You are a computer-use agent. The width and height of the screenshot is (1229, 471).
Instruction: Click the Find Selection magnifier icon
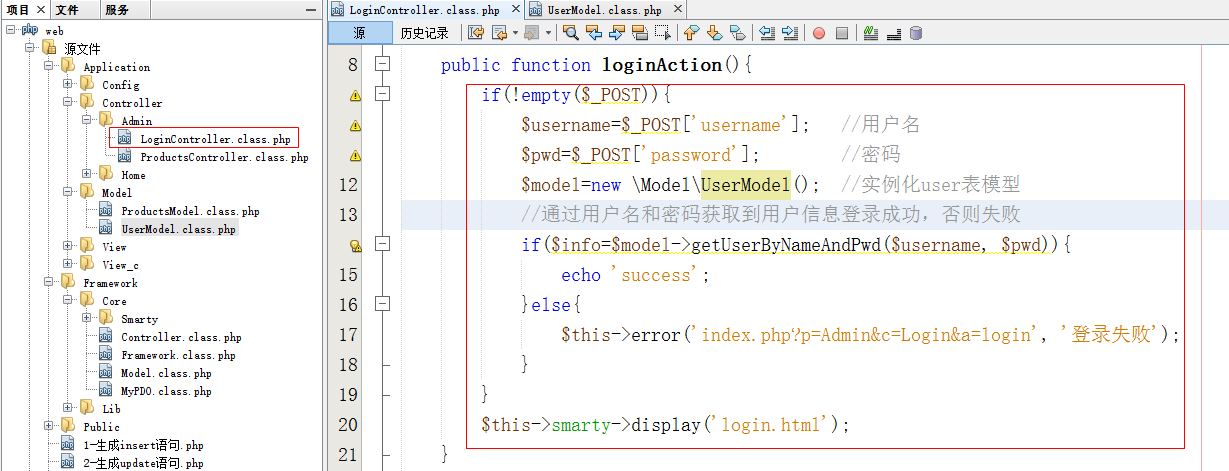point(571,33)
